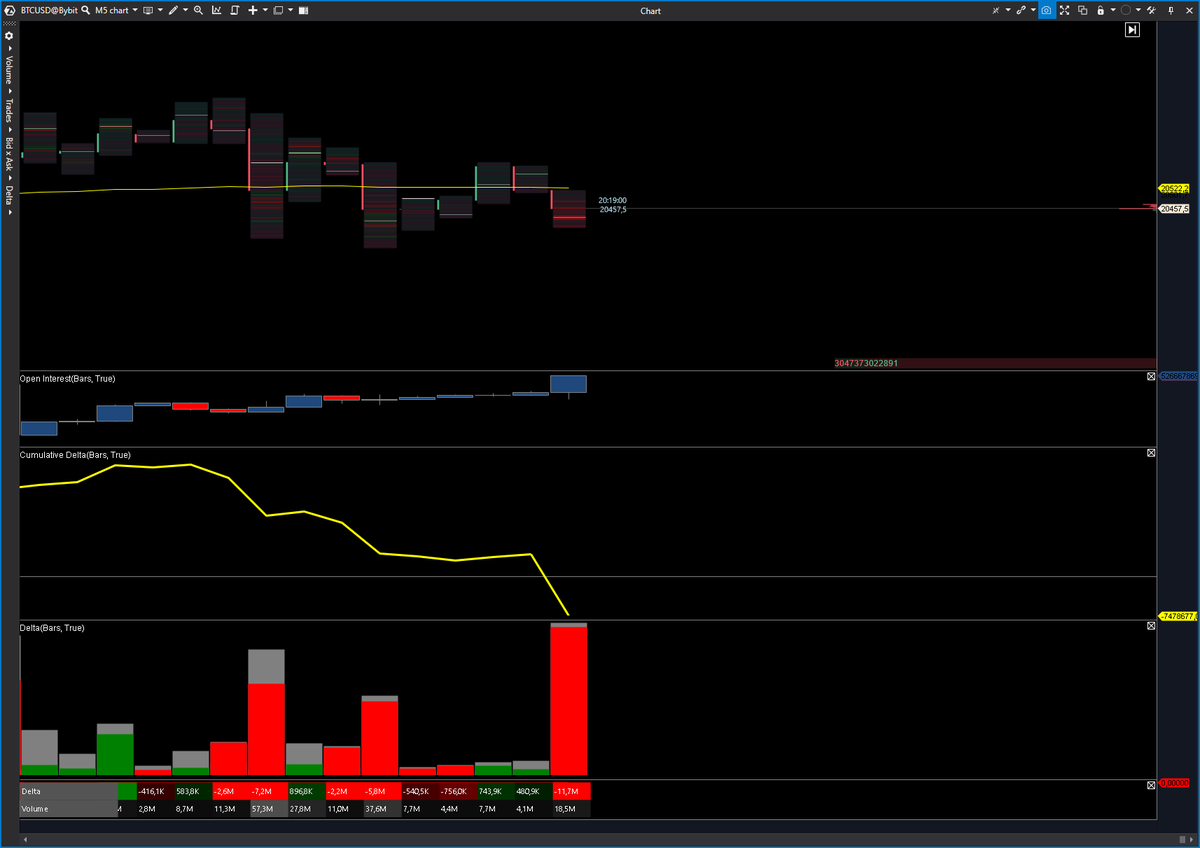
Task: Click the 743,9K delta cell
Action: pos(494,791)
